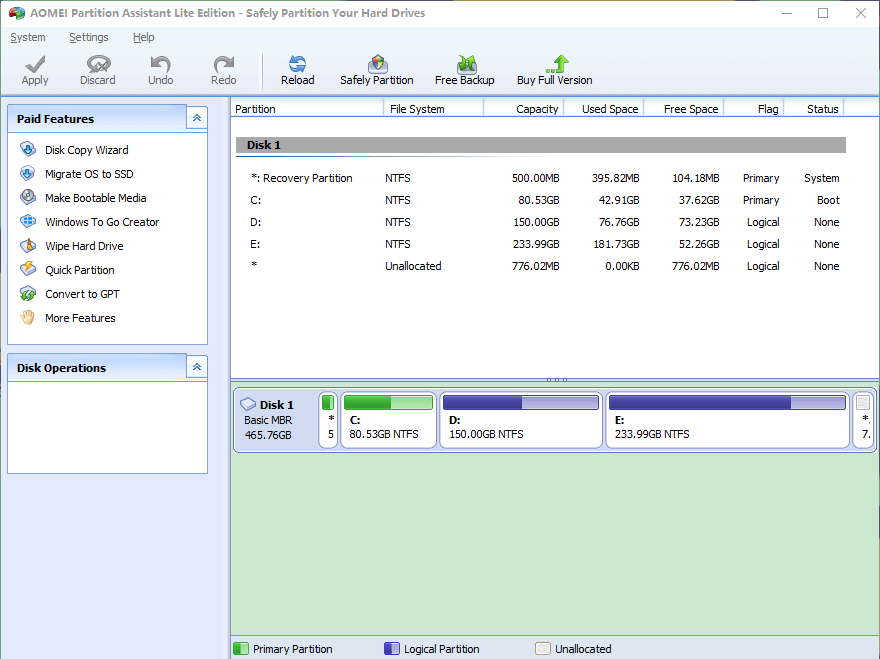Open the Convert to GPT link
The height and width of the screenshot is (659, 880).
pos(82,294)
